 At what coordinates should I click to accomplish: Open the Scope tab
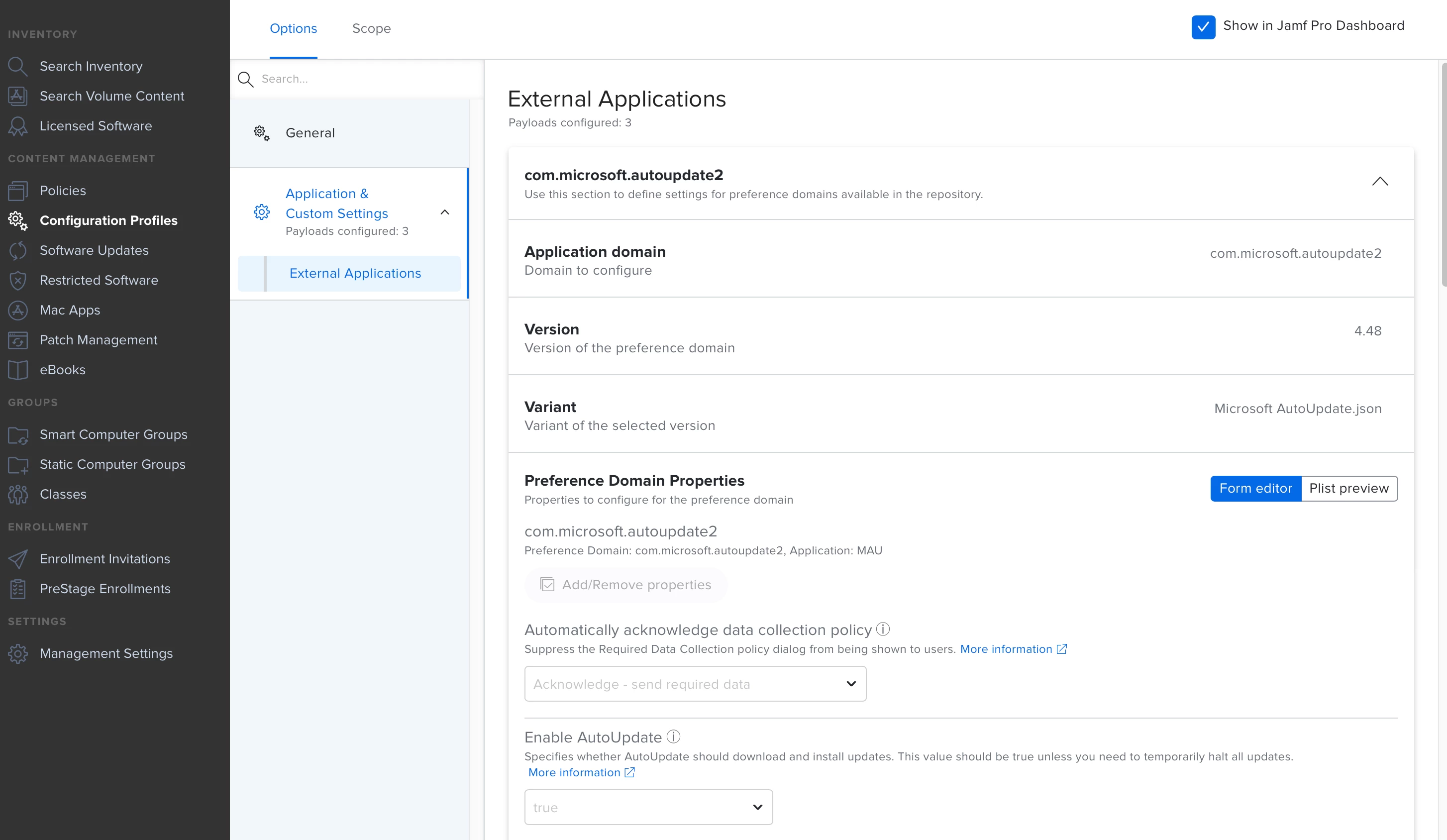372,29
